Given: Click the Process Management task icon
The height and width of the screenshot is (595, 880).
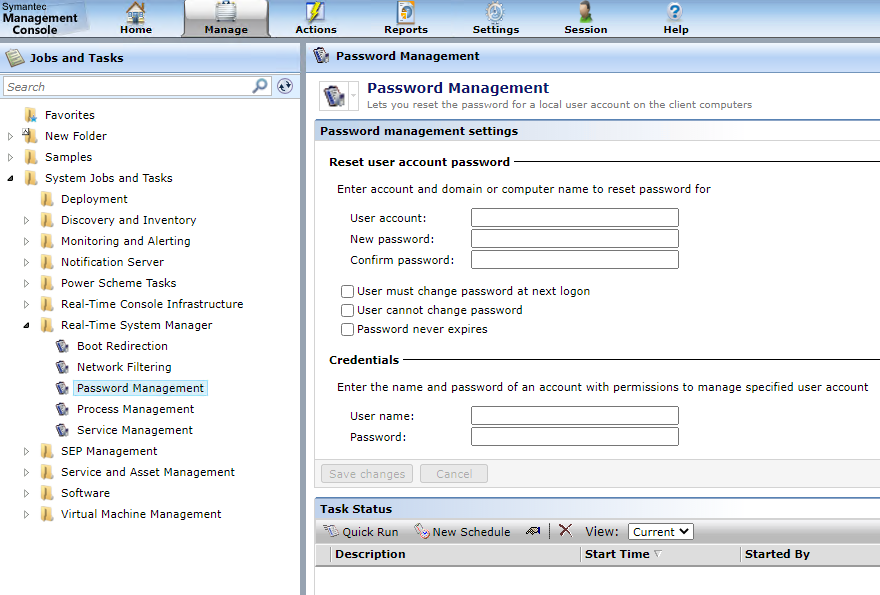Looking at the screenshot, I should coord(62,409).
